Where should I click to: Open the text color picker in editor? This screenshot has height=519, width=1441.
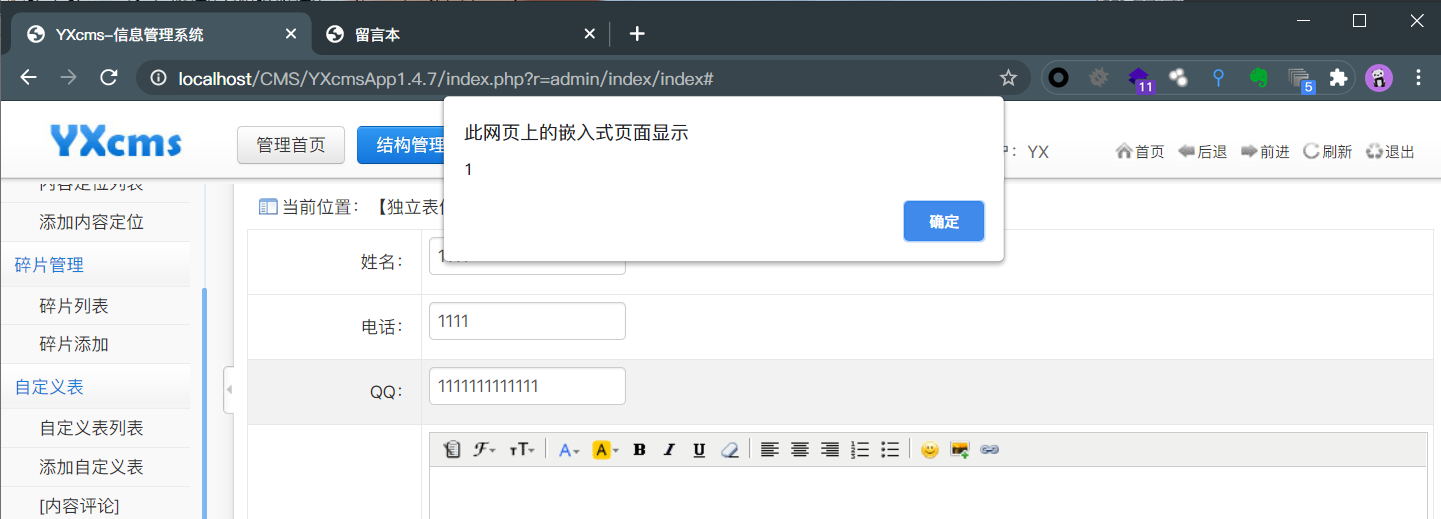[569, 450]
